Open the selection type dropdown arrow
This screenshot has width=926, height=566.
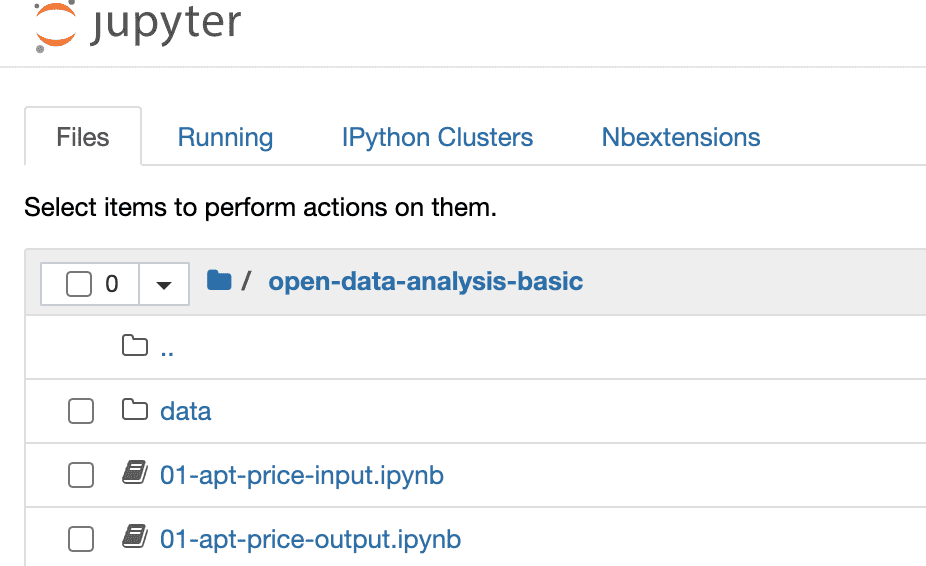[x=164, y=284]
